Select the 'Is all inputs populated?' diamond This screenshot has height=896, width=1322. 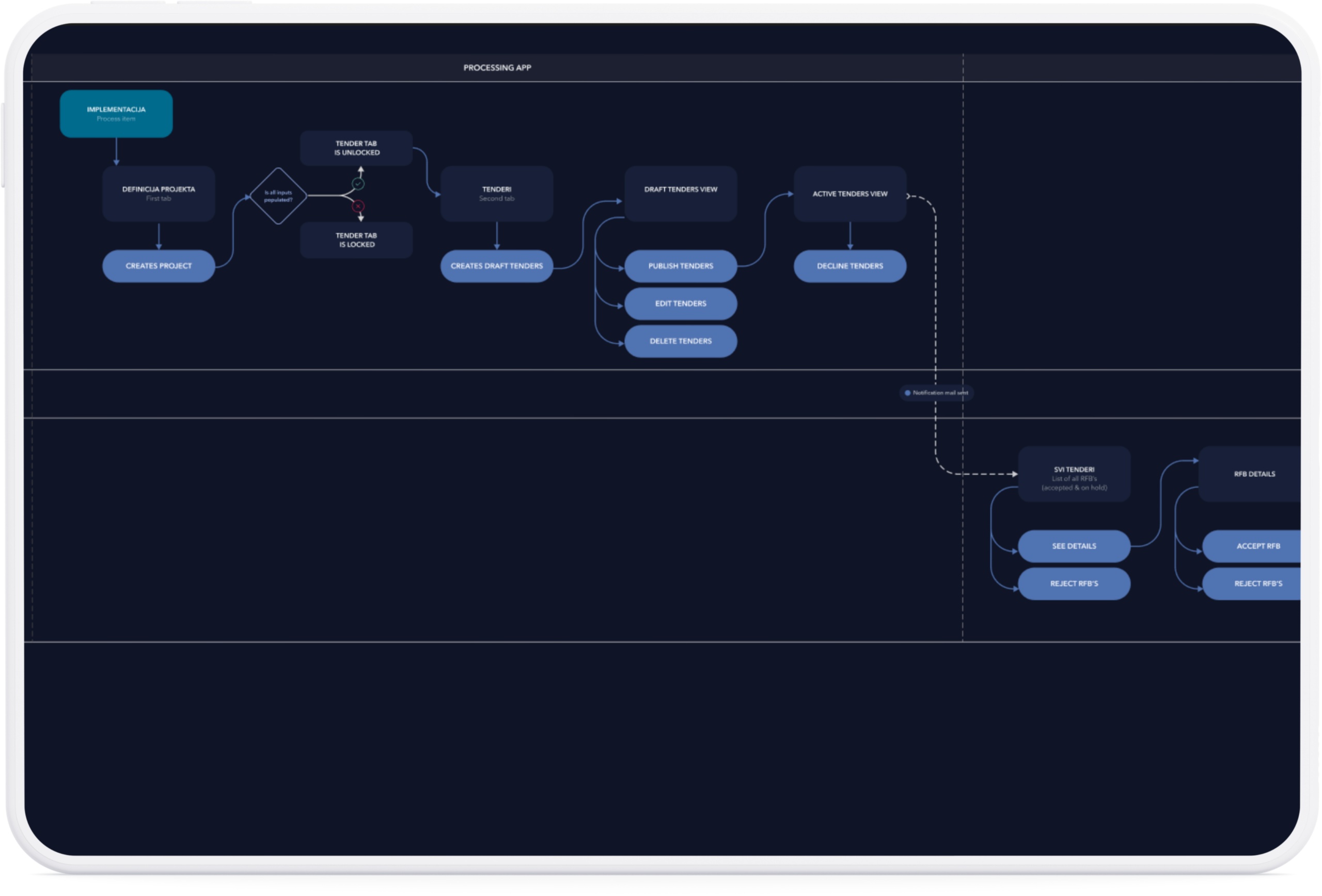pyautogui.click(x=278, y=196)
